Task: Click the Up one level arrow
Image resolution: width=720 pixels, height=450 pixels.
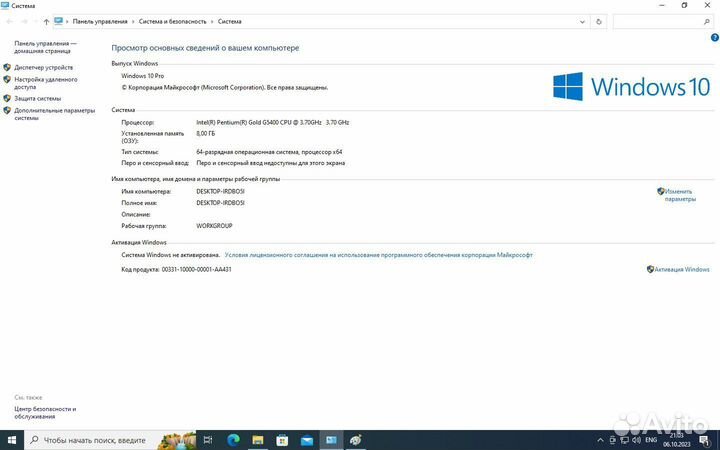Action: [x=46, y=22]
